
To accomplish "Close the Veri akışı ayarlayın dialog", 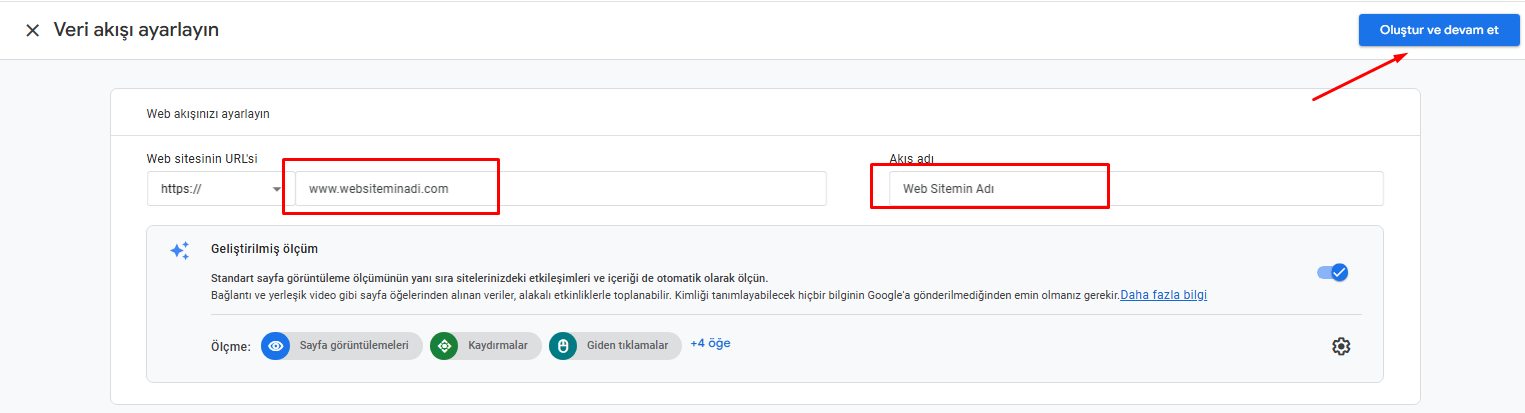I will click(33, 30).
